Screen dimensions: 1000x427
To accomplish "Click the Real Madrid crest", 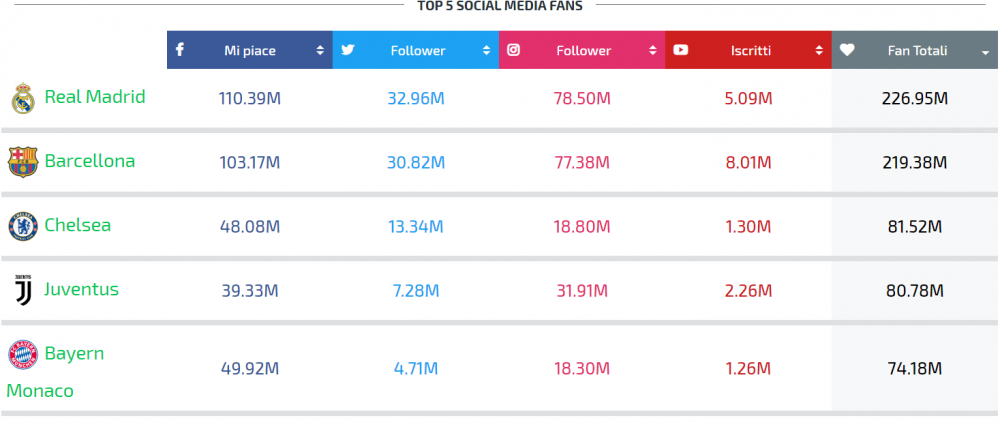I will point(23,98).
